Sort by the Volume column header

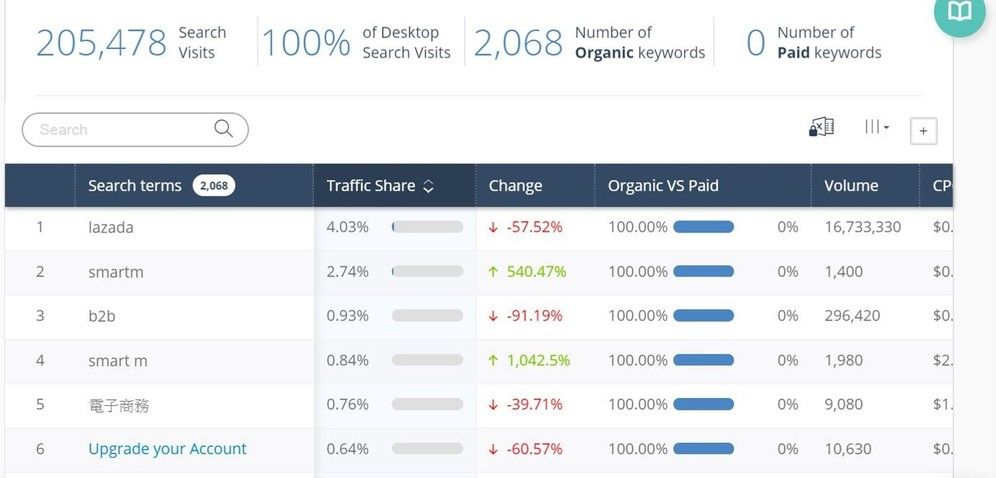pyautogui.click(x=851, y=186)
